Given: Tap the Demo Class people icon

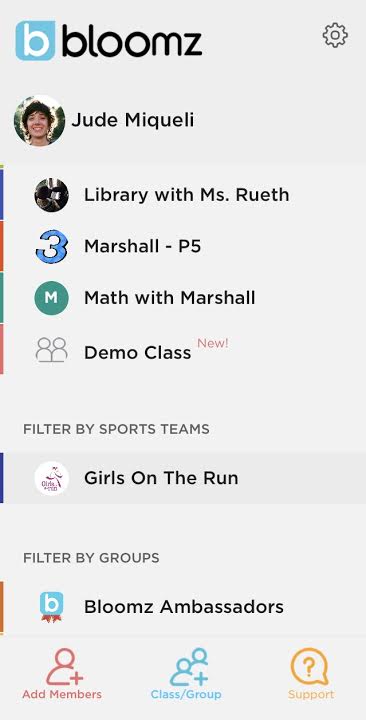Looking at the screenshot, I should tap(51, 350).
